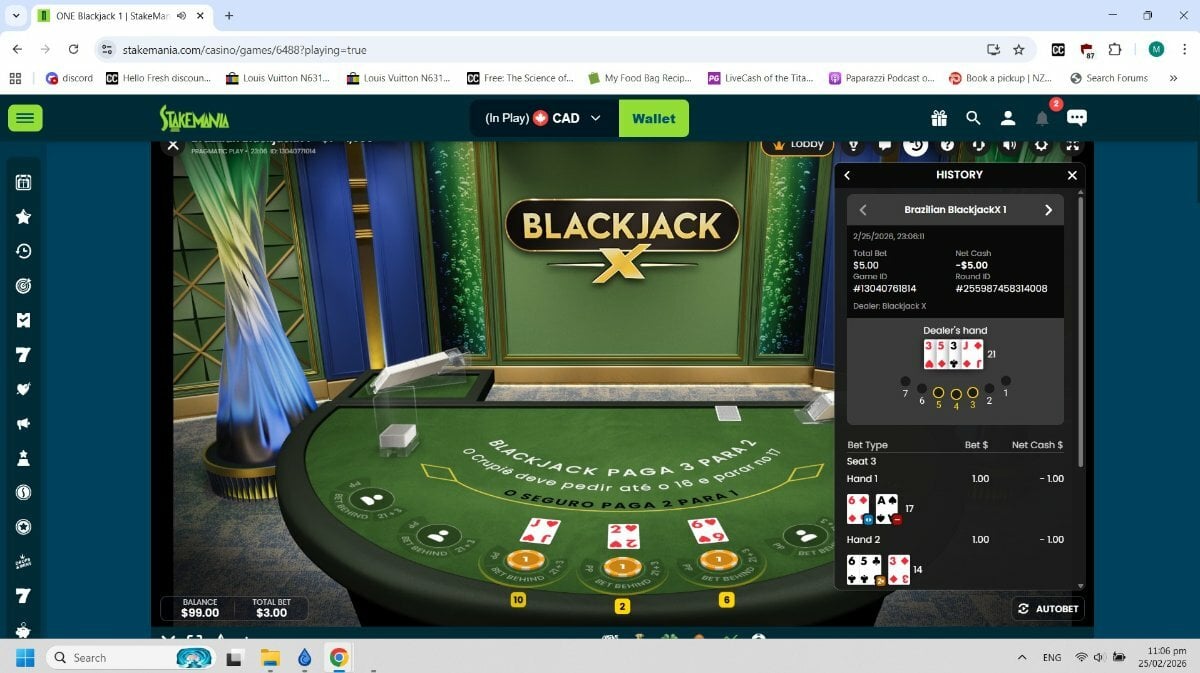
Task: Mute the game sound speaker icon
Action: pyautogui.click(x=1010, y=145)
